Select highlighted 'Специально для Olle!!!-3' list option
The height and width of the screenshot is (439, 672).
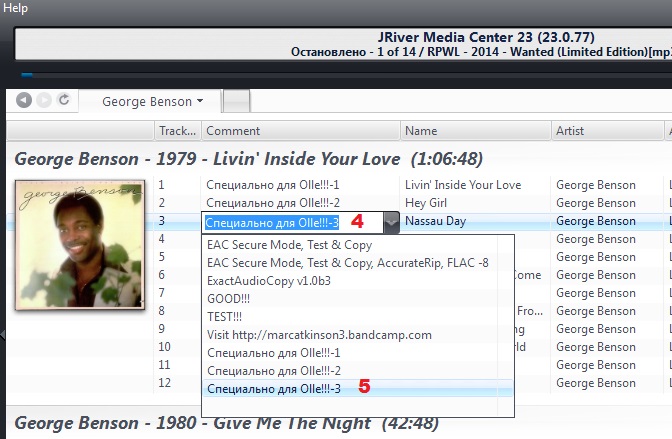point(358,388)
